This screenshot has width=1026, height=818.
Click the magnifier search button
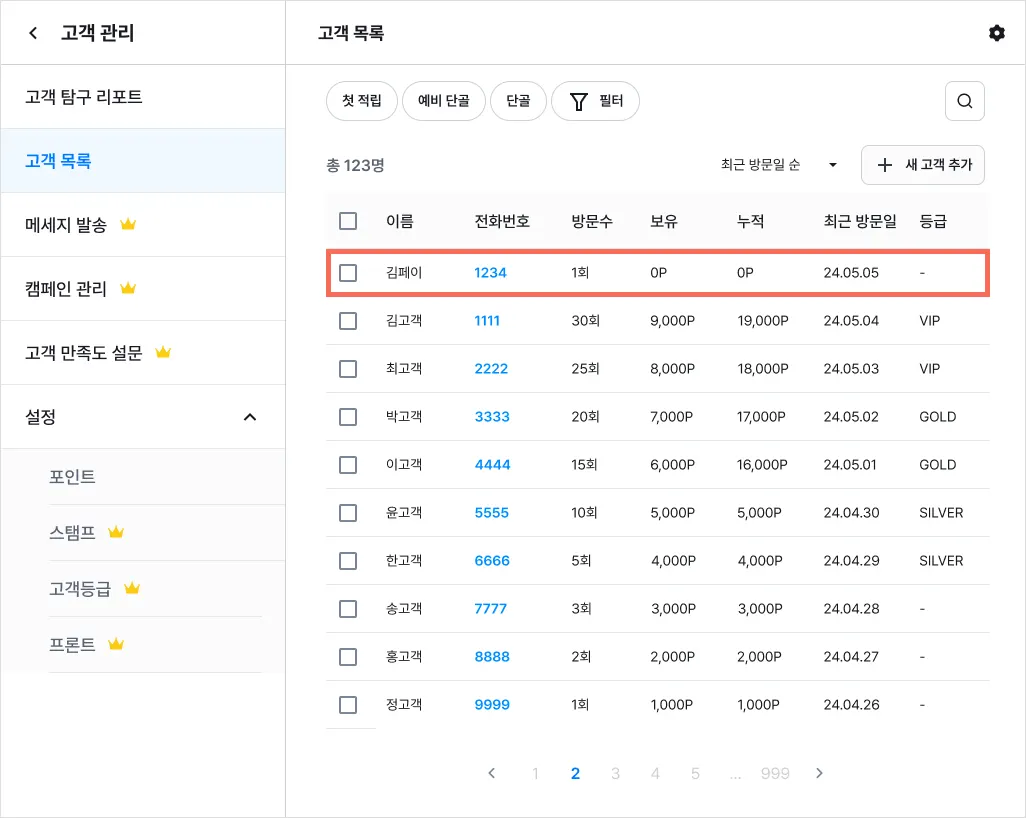point(964,101)
